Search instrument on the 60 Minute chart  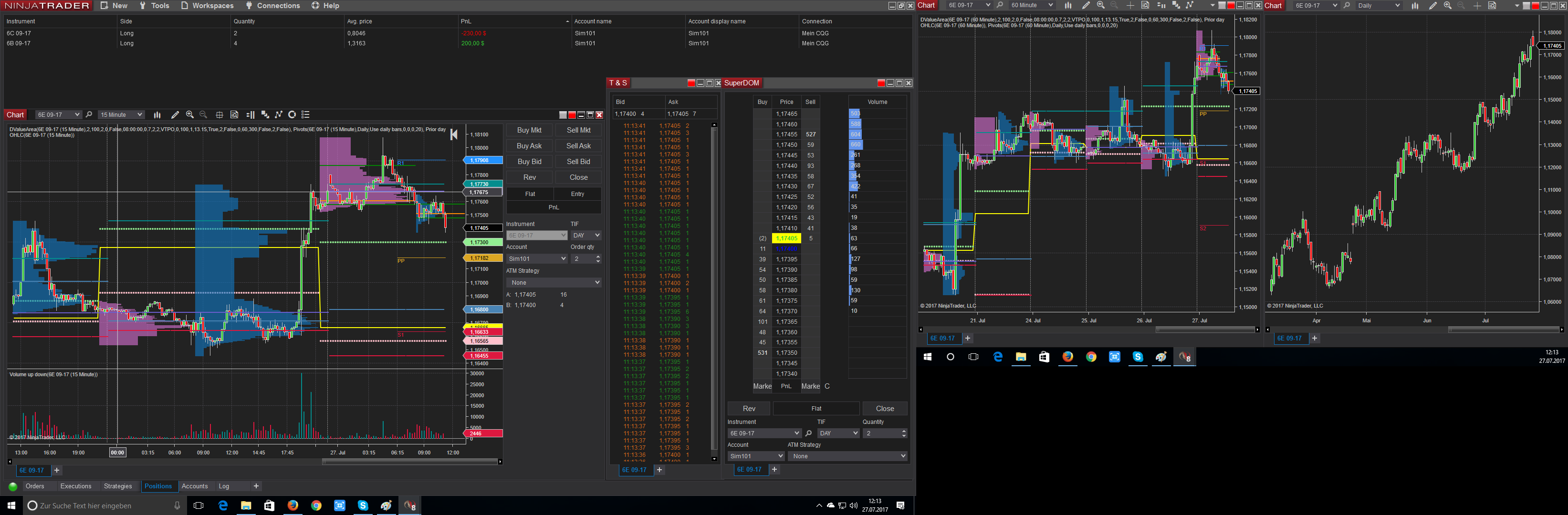click(x=1000, y=5)
